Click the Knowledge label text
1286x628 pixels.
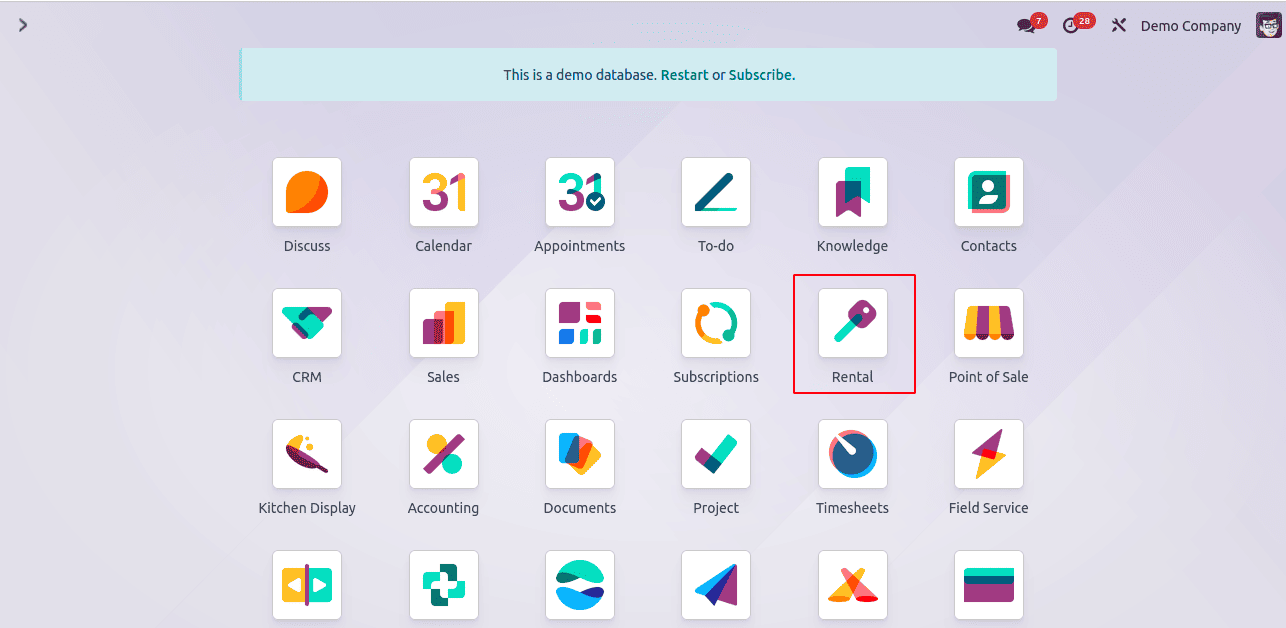[852, 246]
